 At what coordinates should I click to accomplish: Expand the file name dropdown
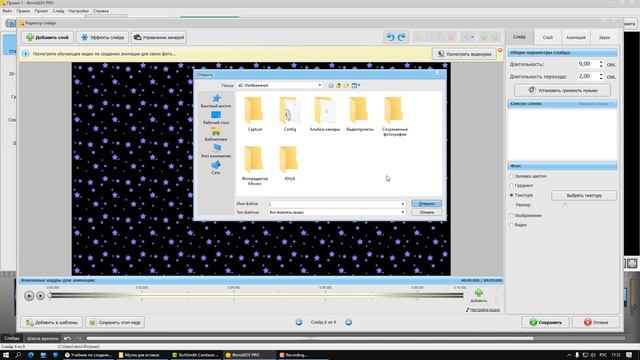point(402,204)
